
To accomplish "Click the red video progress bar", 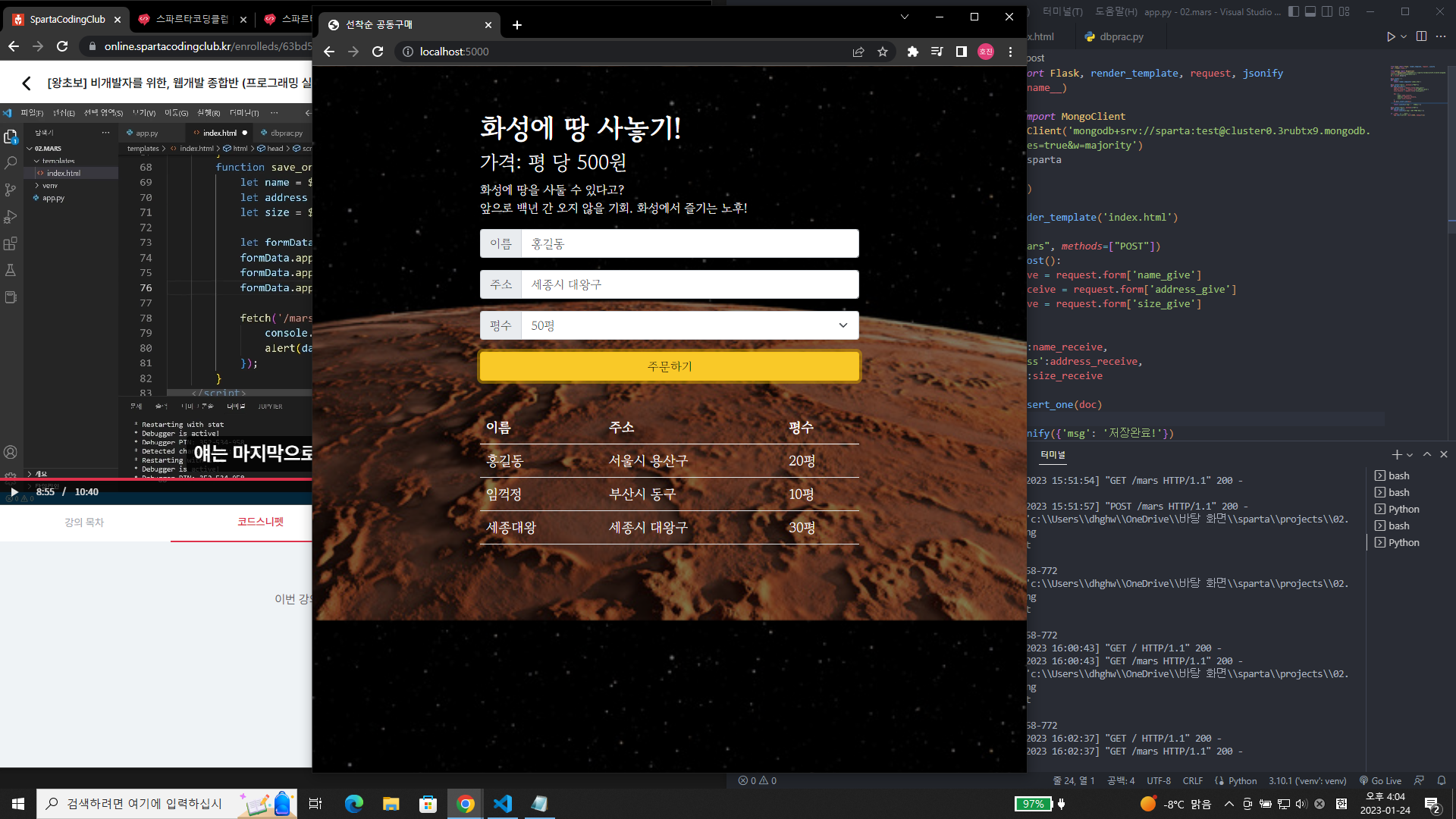I will click(155, 479).
